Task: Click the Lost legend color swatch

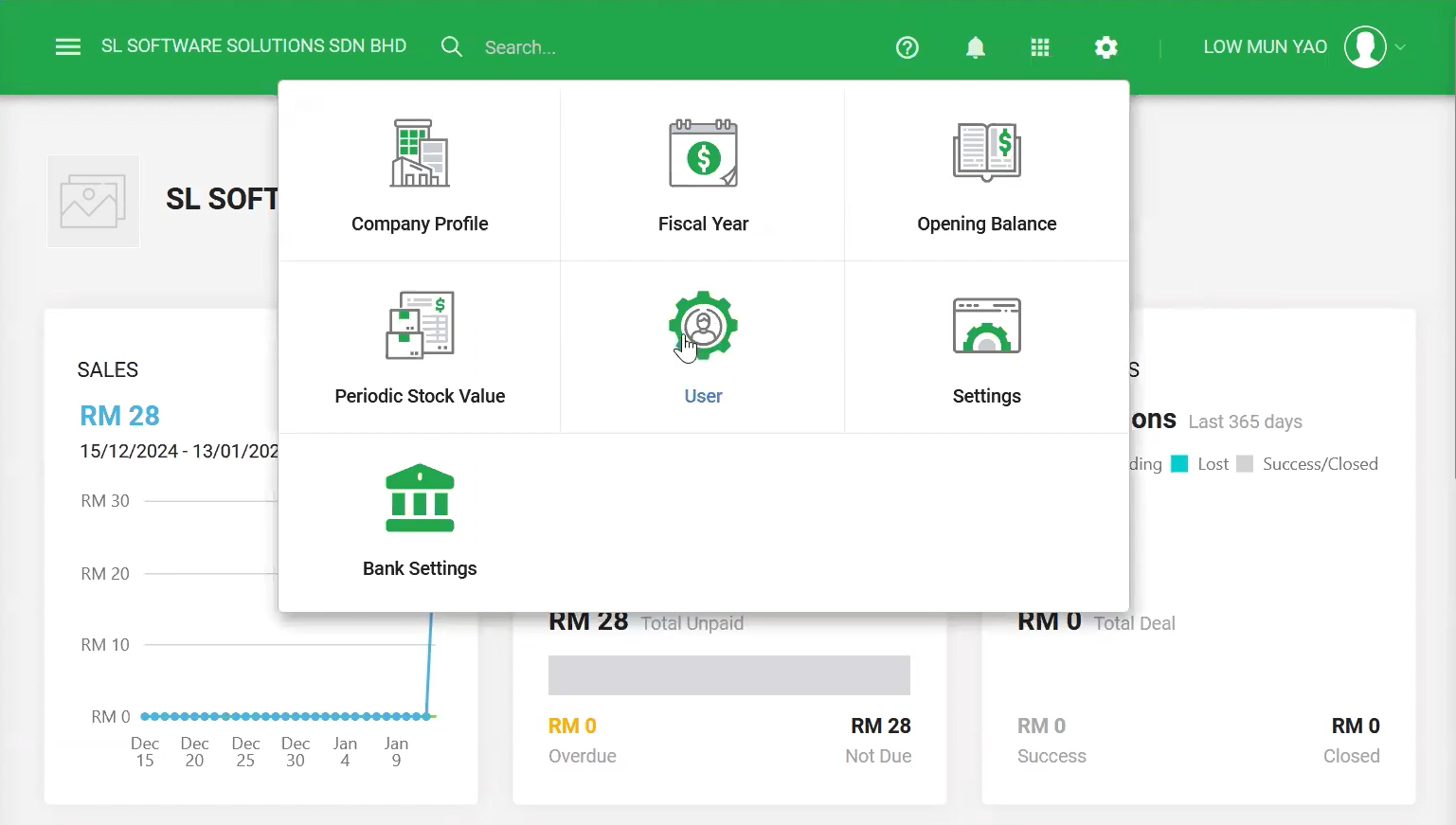Action: [1179, 464]
